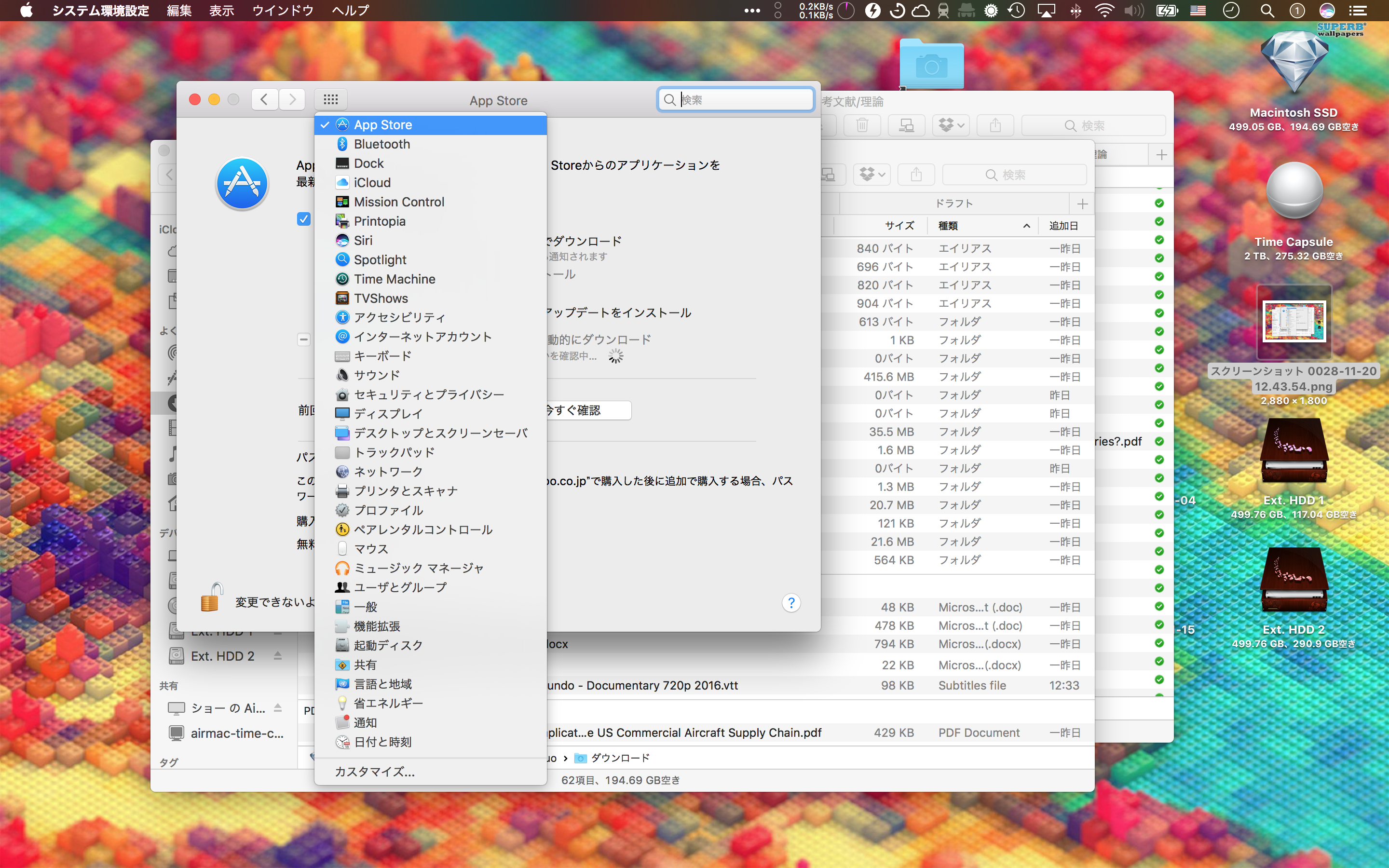Click the Wi-Fi status icon

click(x=1104, y=10)
